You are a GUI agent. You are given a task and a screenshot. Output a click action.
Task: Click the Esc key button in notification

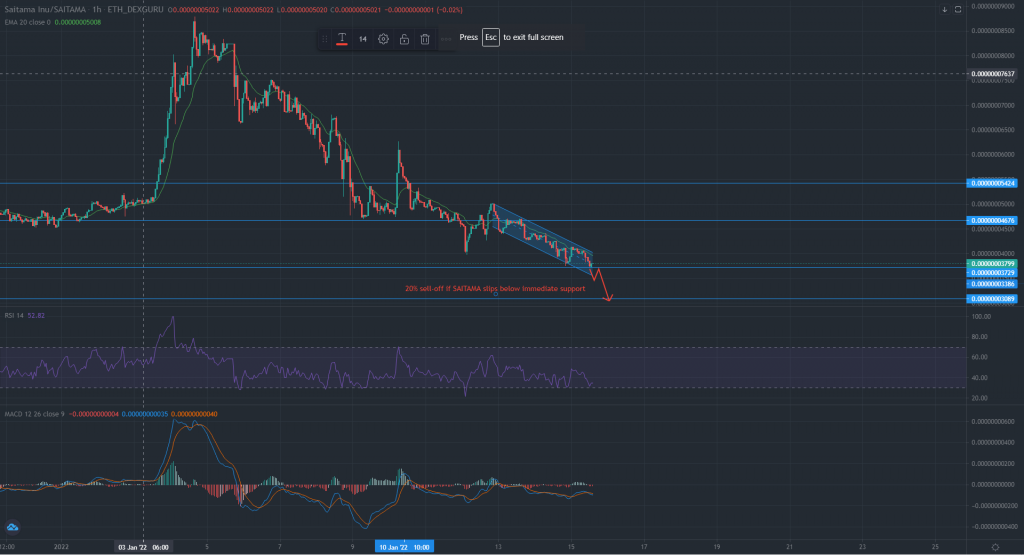click(490, 37)
